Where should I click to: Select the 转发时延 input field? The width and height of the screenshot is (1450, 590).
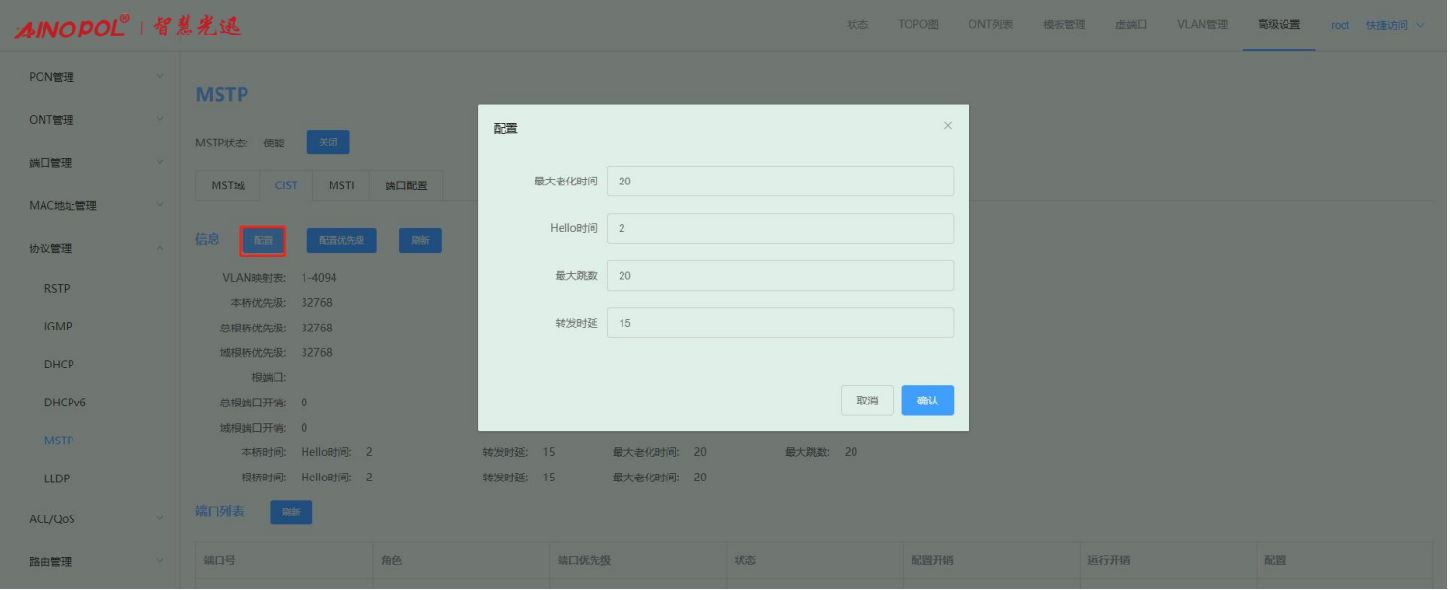pos(779,323)
